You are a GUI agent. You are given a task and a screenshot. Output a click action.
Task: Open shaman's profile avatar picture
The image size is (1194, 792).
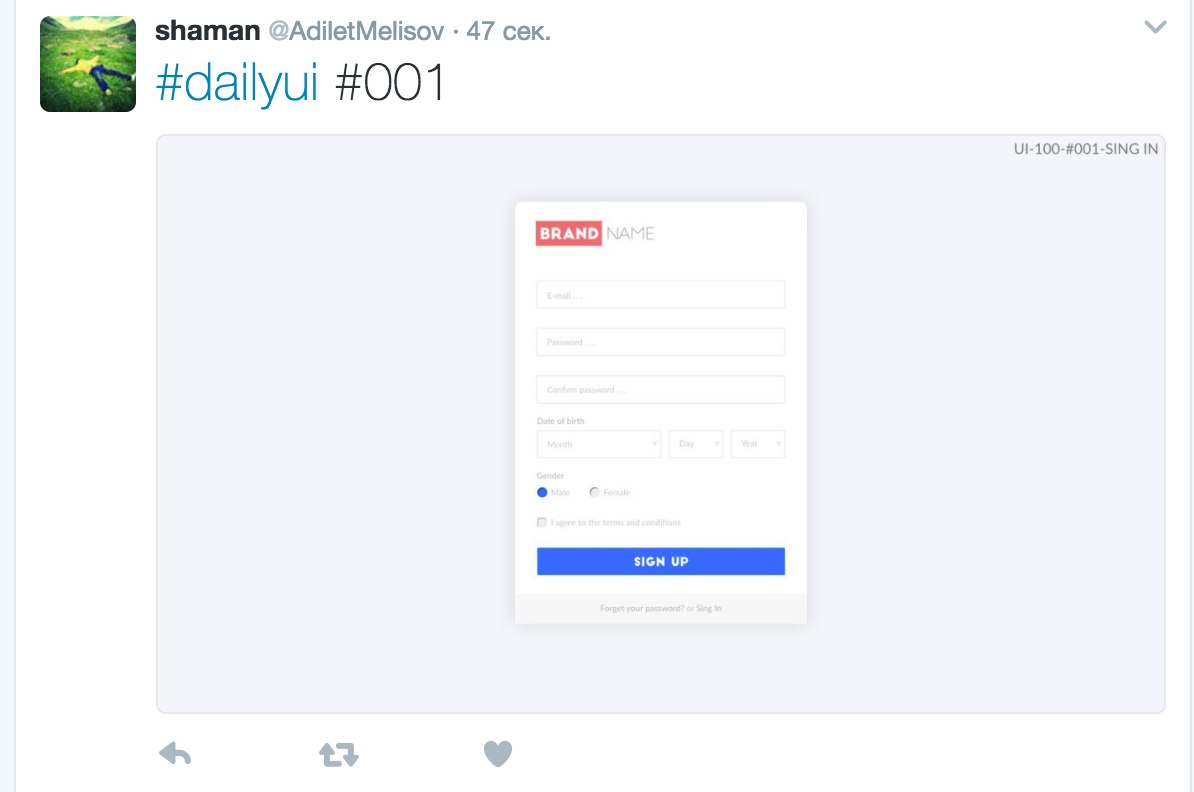(x=88, y=64)
